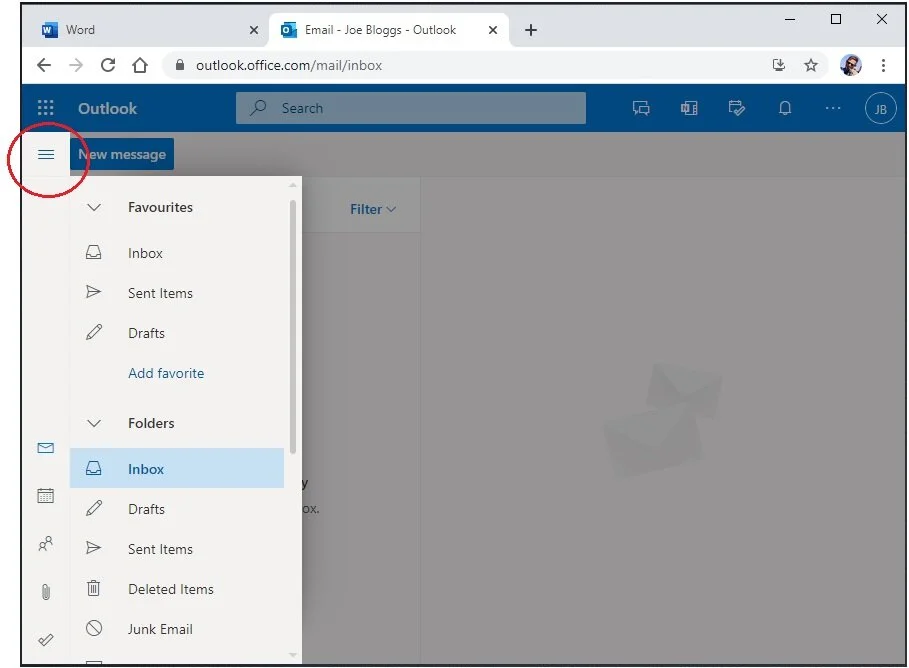
Task: Open the Deleted Items folder
Action: 177,589
